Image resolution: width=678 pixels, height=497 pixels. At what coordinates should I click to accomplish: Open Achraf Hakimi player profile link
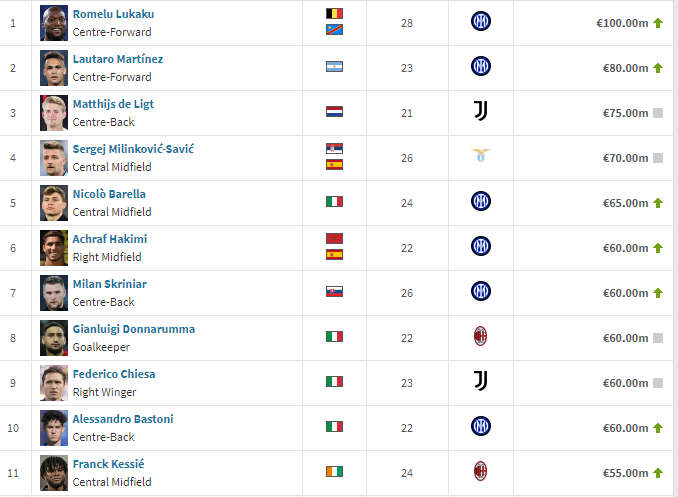point(110,239)
